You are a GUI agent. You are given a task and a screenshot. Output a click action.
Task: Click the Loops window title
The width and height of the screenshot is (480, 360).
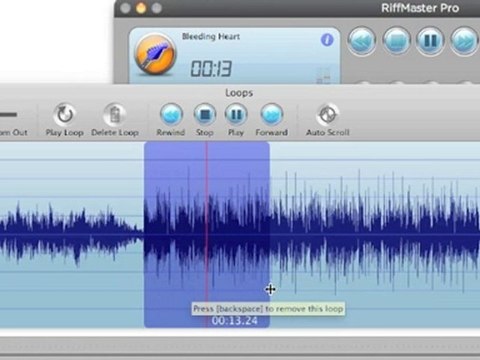click(x=239, y=93)
